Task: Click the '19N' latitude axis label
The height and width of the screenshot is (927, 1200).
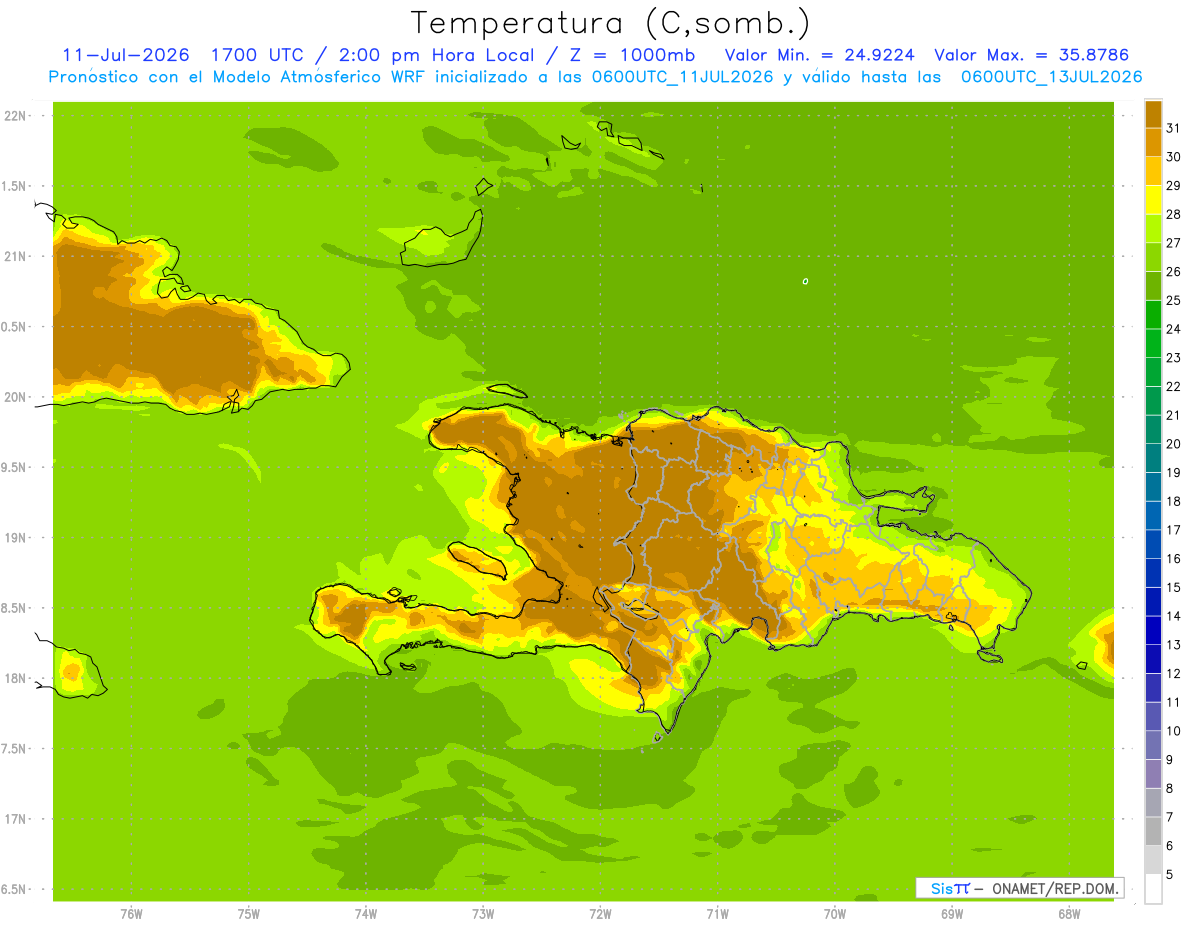Action: (16, 538)
